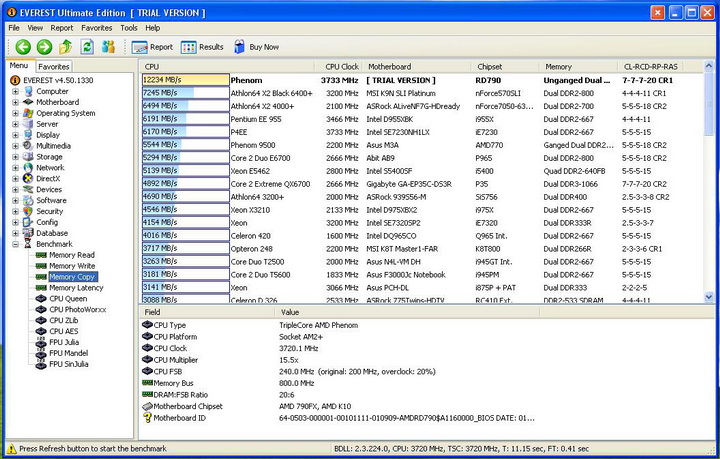Image resolution: width=720 pixels, height=459 pixels.
Task: Switch to the Menu tab
Action: 19,66
